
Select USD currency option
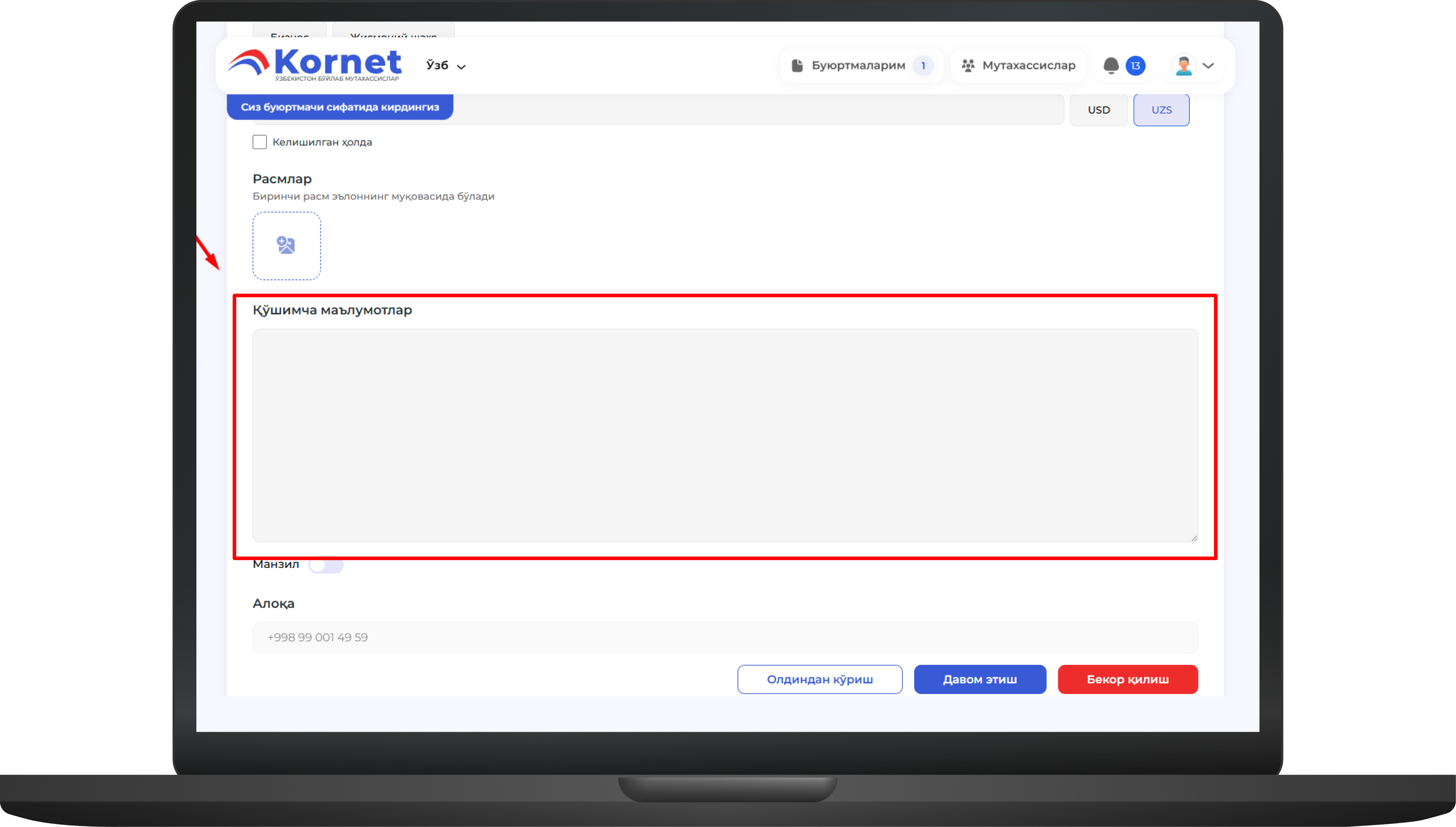pos(1098,110)
